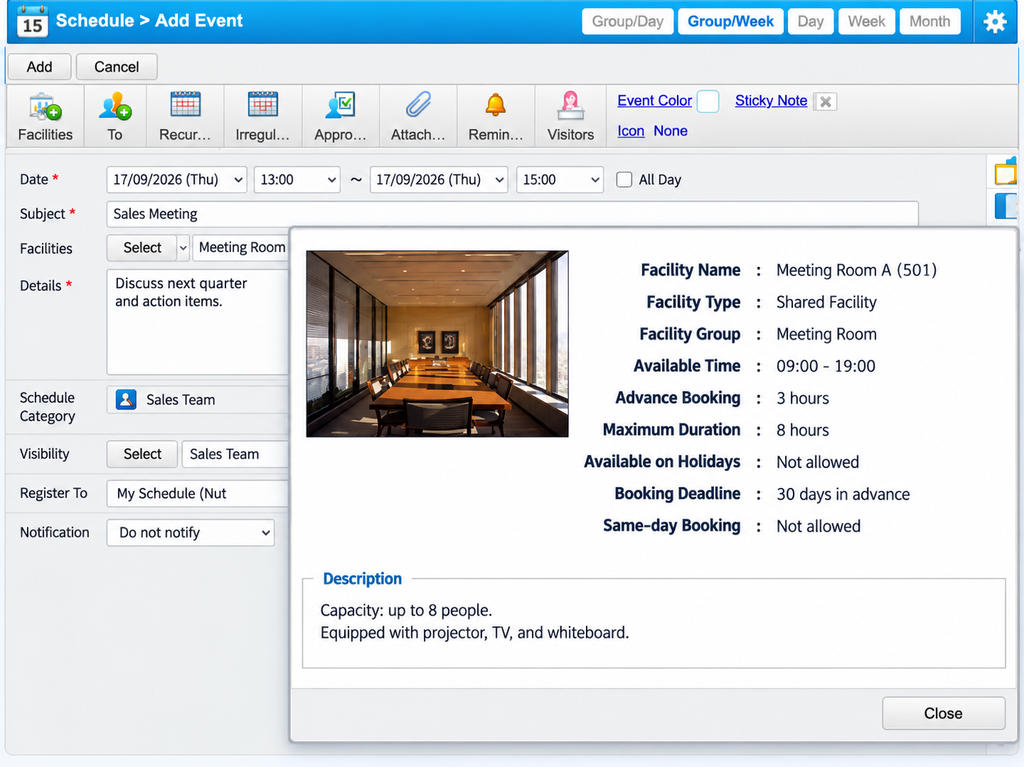Image resolution: width=1024 pixels, height=767 pixels.
Task: Click the Details text area
Action: [198, 322]
